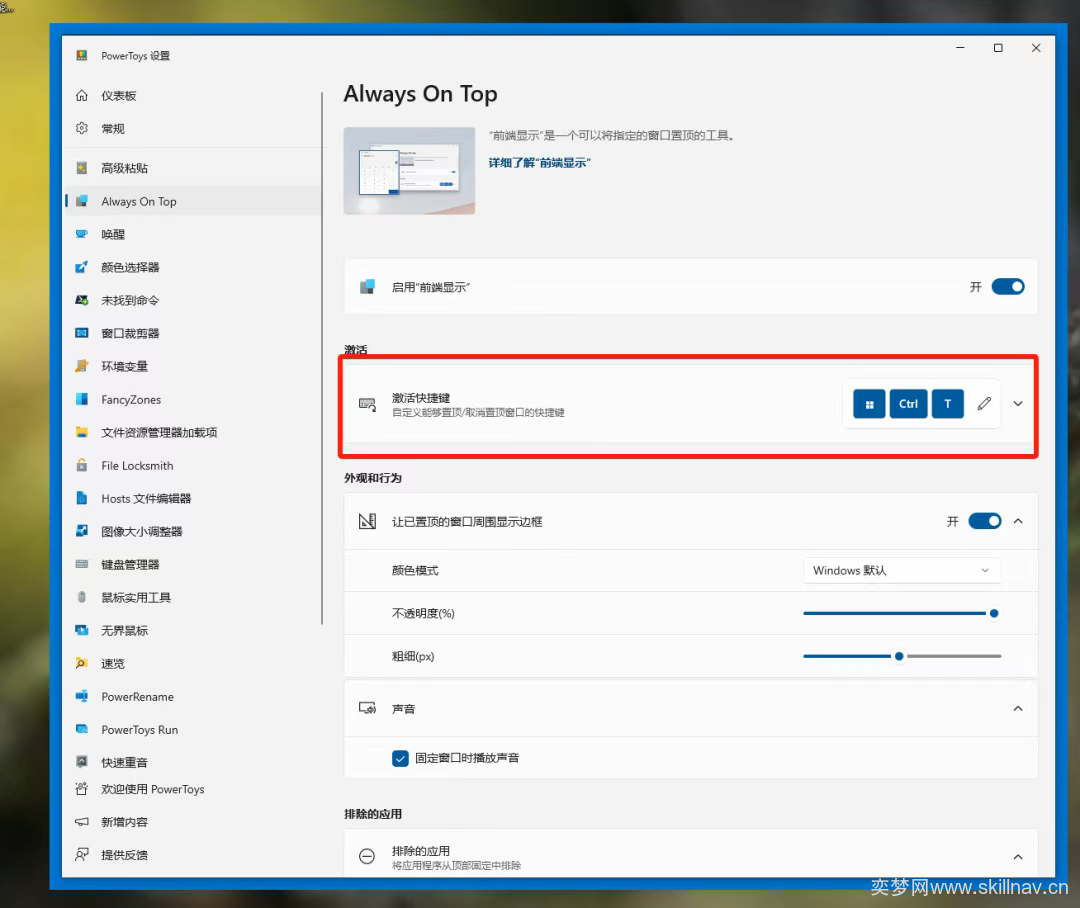The width and height of the screenshot is (1080, 908).
Task: Click the 排除的应用 minus circle icon
Action: click(367, 856)
